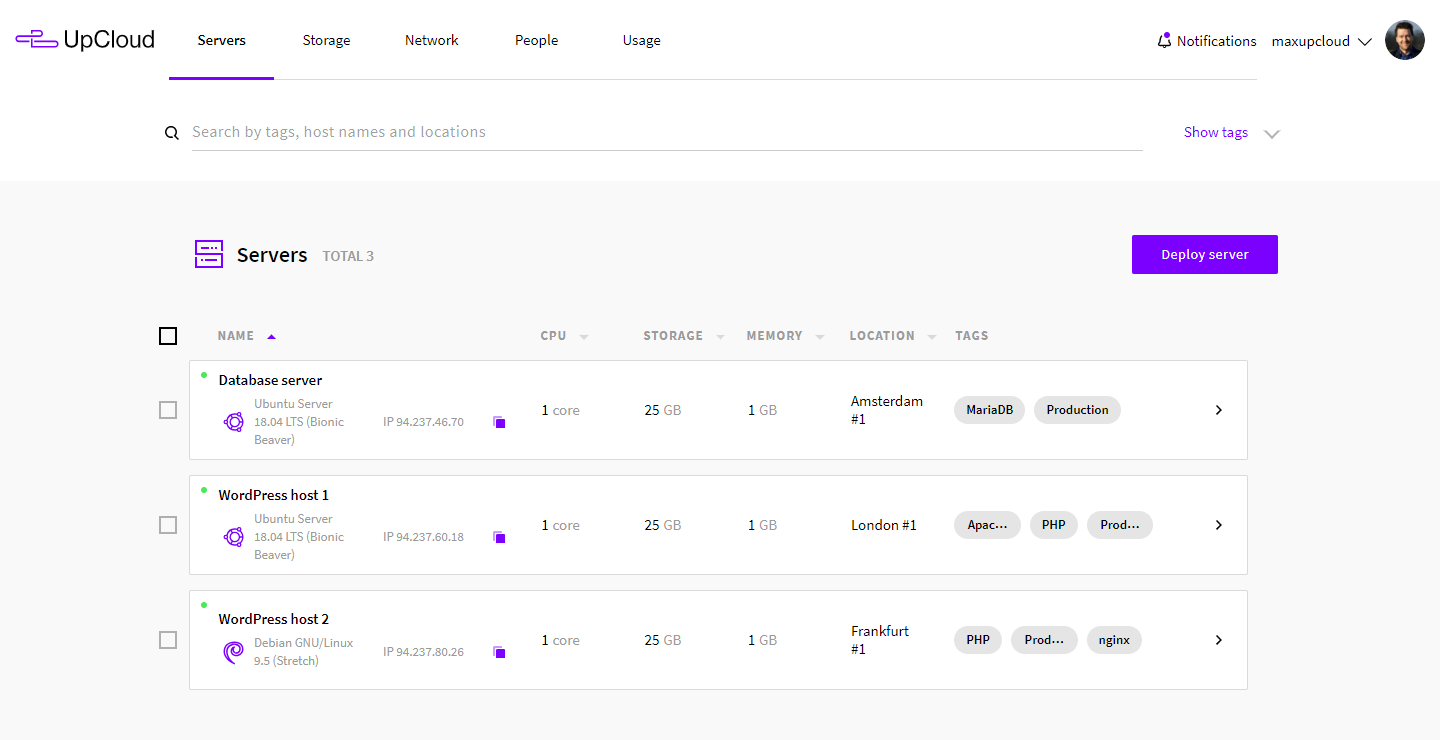The width and height of the screenshot is (1440, 740).
Task: Click the MariaDB tag
Action: pyautogui.click(x=989, y=410)
